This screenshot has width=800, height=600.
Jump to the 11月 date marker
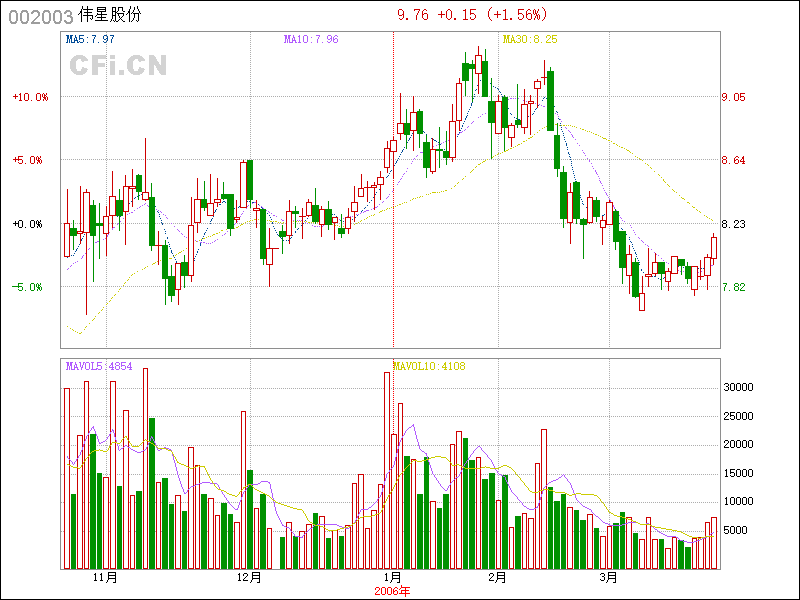coord(105,578)
